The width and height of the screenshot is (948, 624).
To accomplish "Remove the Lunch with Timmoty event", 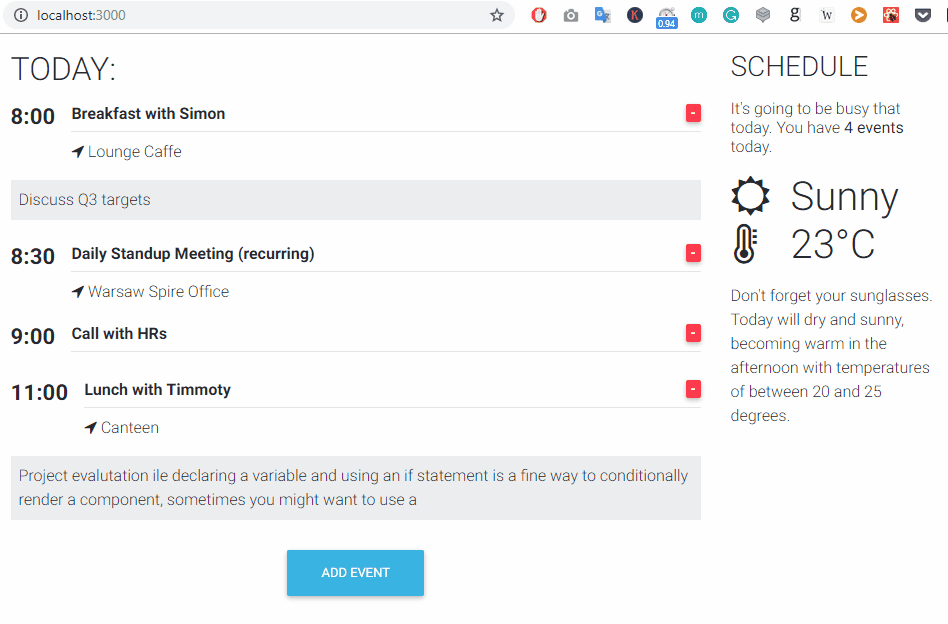I will 693,389.
